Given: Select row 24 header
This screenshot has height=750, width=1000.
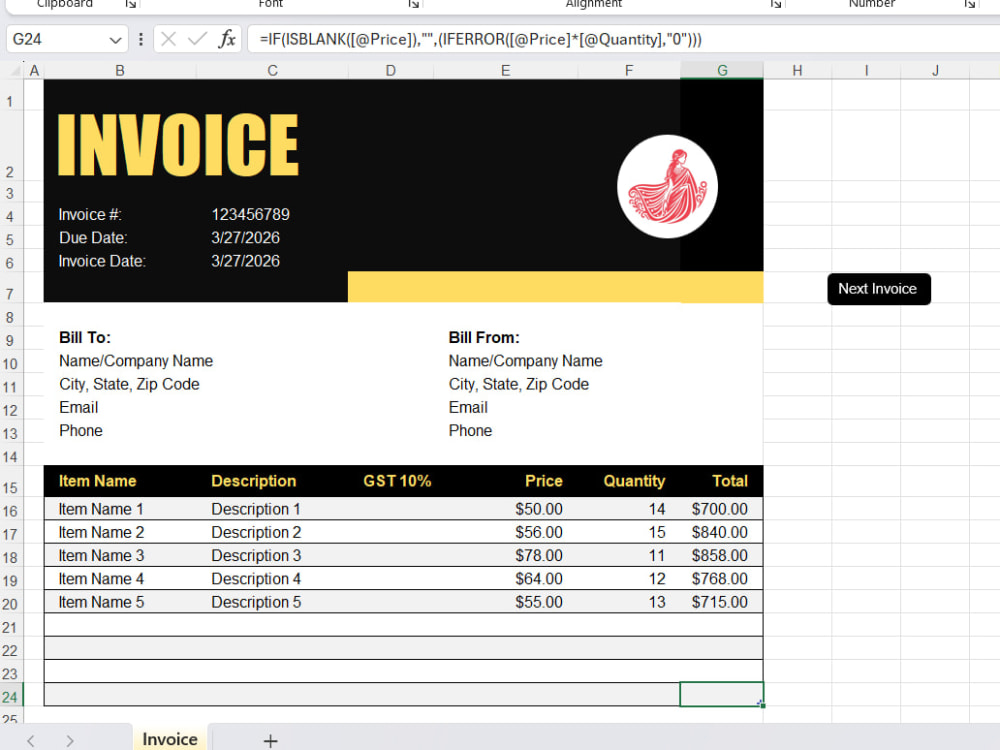Looking at the screenshot, I should [11, 696].
